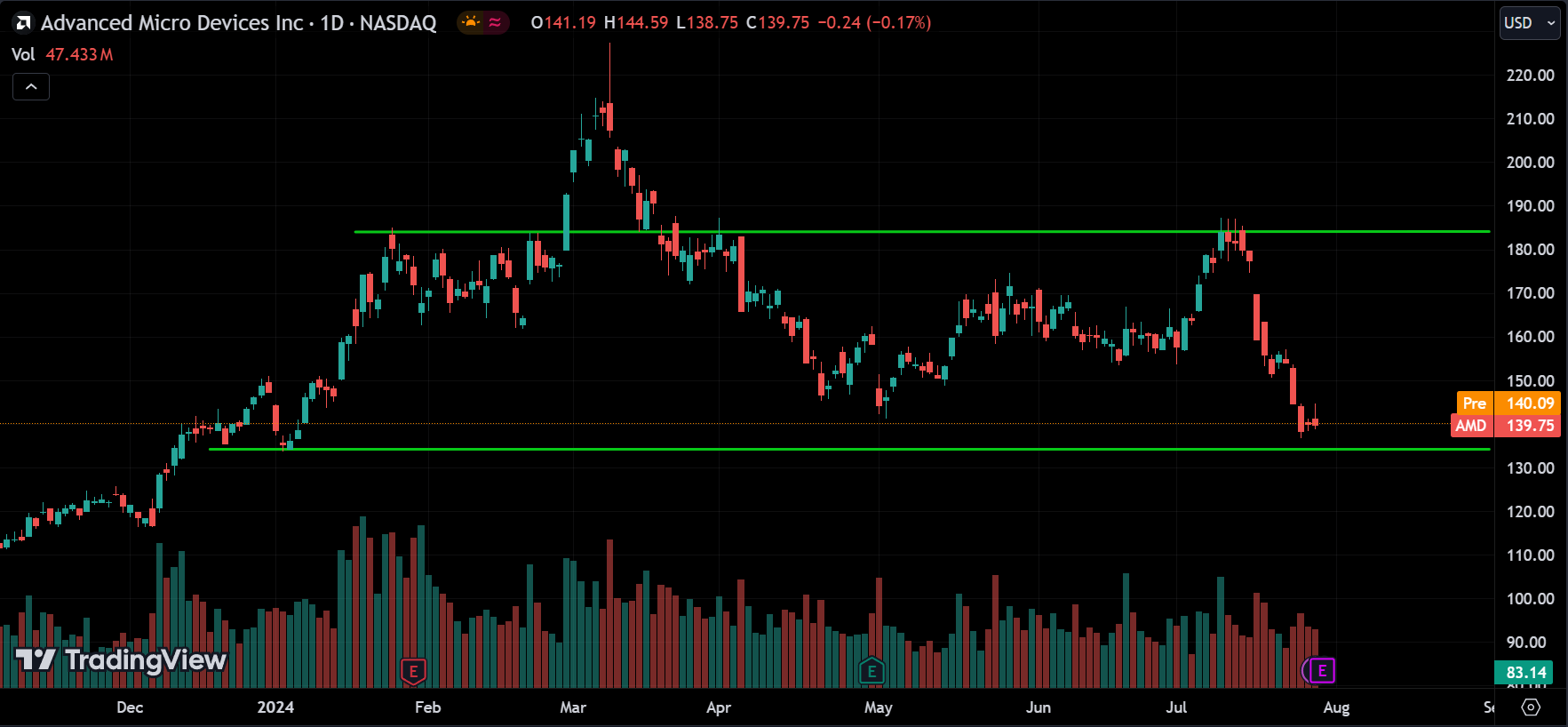
Task: Select the upper green horizontal resistance line
Action: 921,232
